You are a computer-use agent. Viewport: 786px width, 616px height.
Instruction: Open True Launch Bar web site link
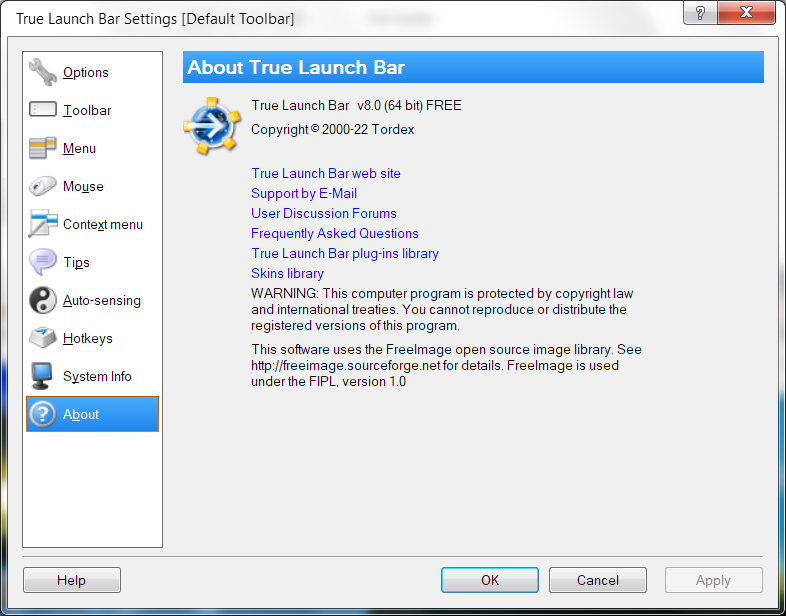pyautogui.click(x=326, y=173)
